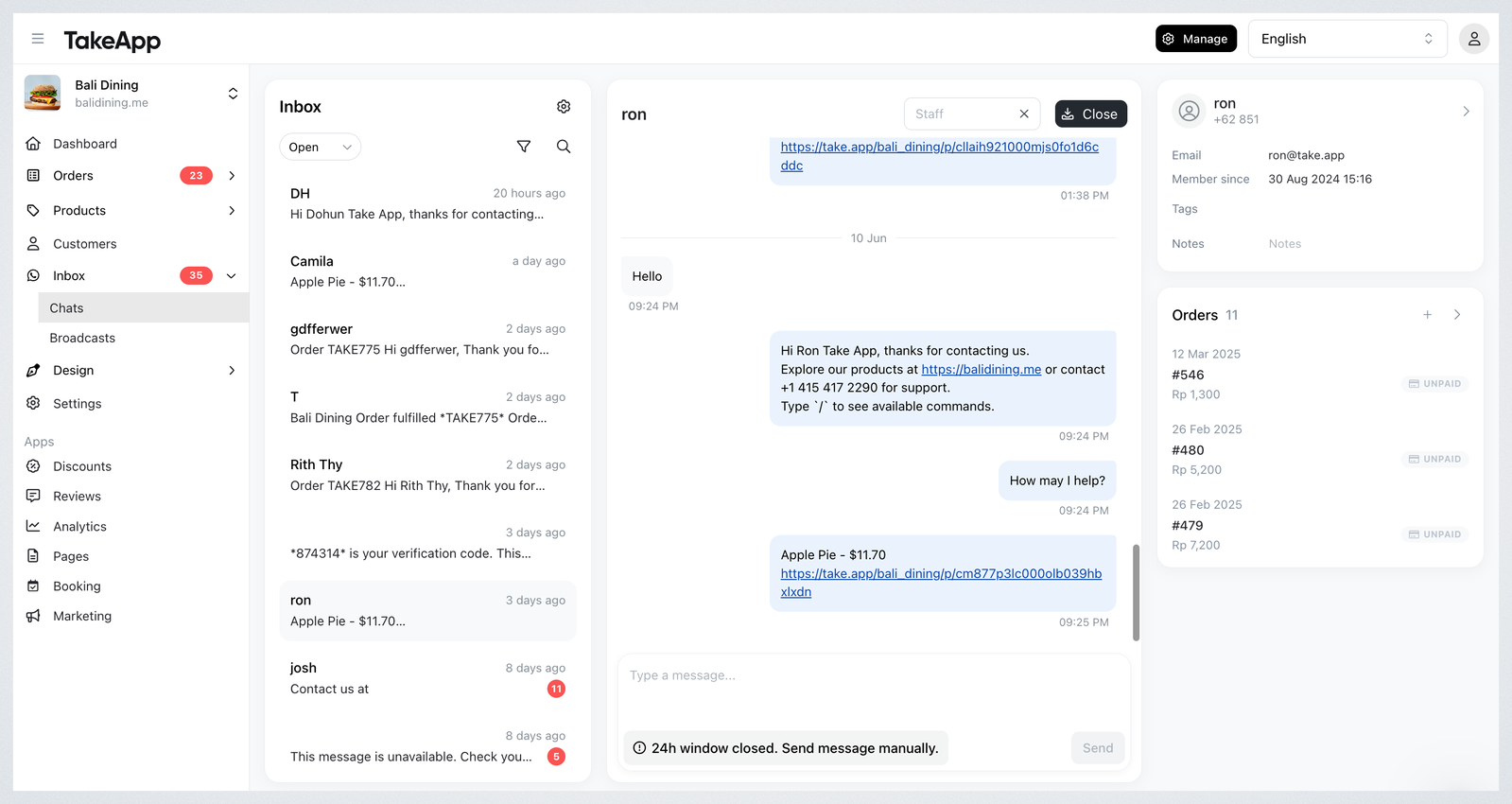
Task: Click ron's contact avatar icon
Action: point(1189,111)
